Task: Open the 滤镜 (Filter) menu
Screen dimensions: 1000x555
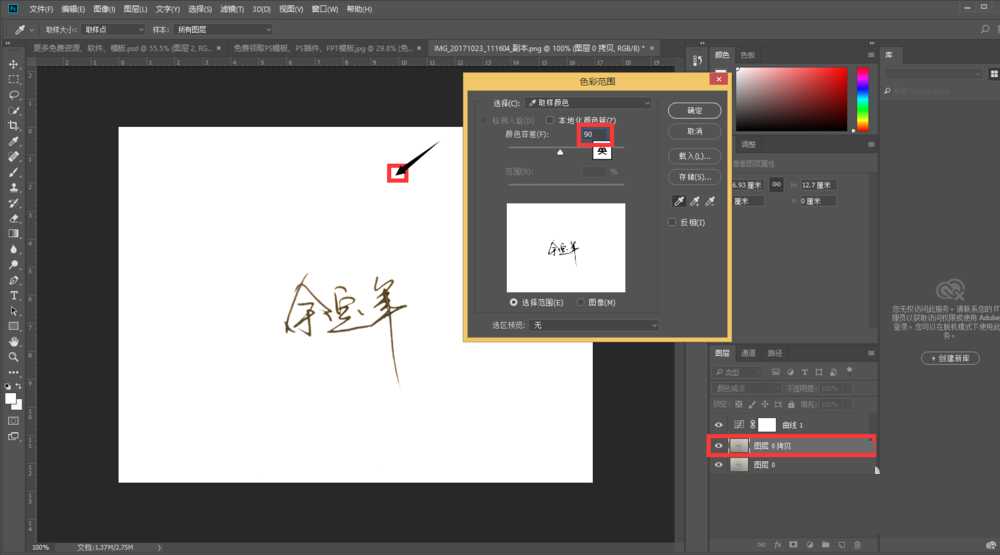Action: tap(231, 9)
